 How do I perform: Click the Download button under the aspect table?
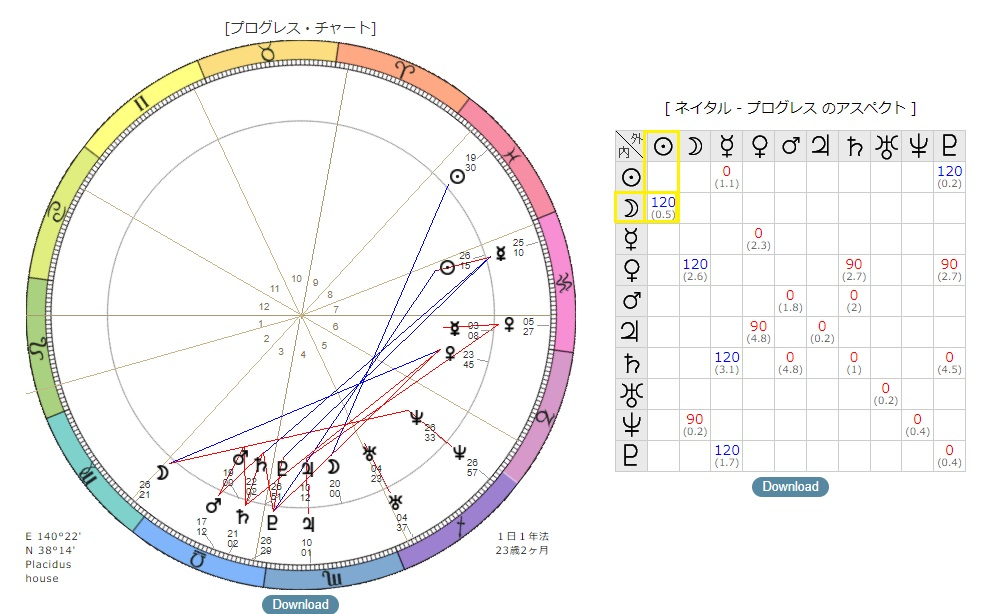(x=790, y=486)
